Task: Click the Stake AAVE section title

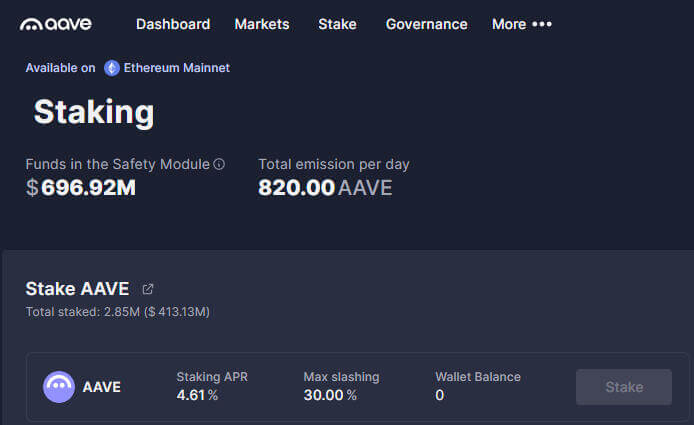Action: 77,289
